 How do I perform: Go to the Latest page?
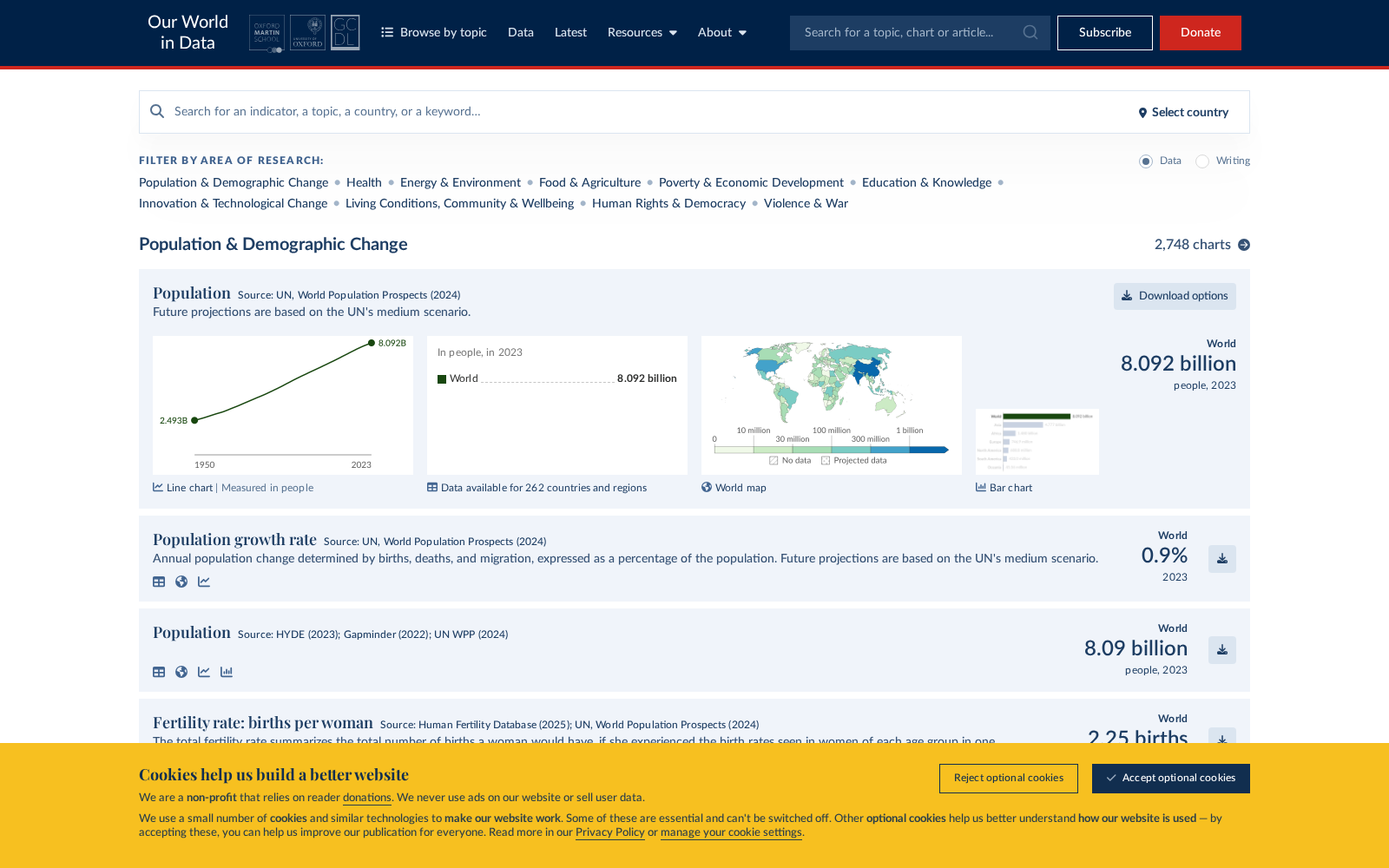(x=570, y=33)
